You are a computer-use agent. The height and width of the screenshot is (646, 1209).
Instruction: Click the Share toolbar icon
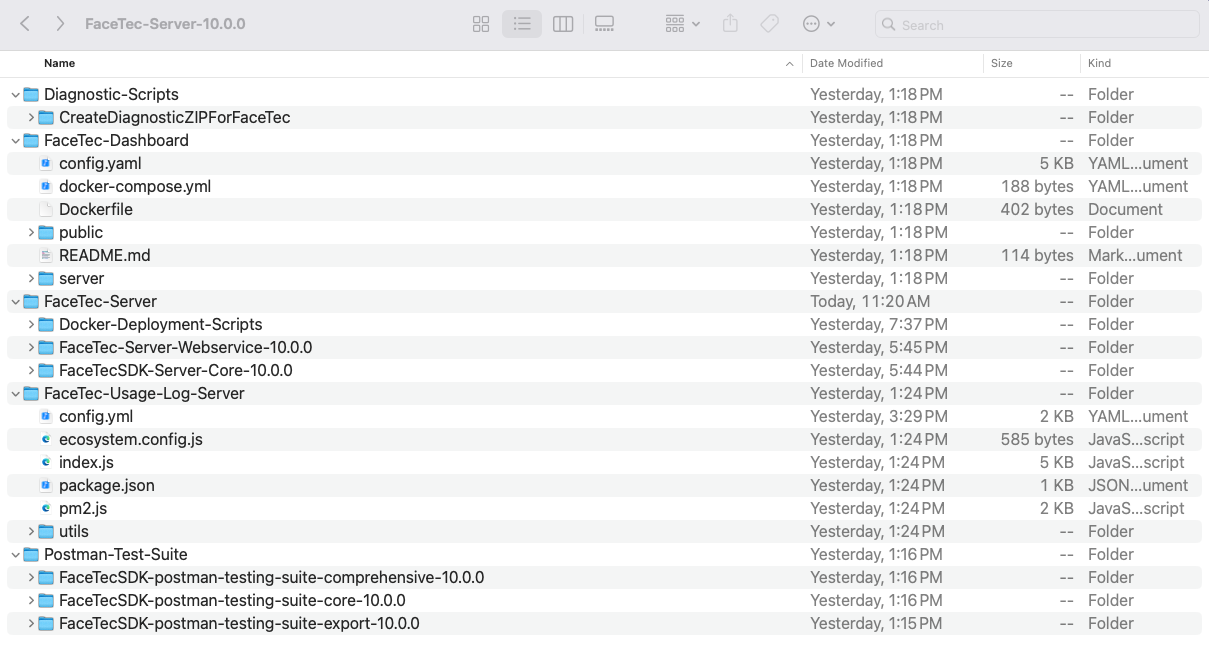click(730, 24)
